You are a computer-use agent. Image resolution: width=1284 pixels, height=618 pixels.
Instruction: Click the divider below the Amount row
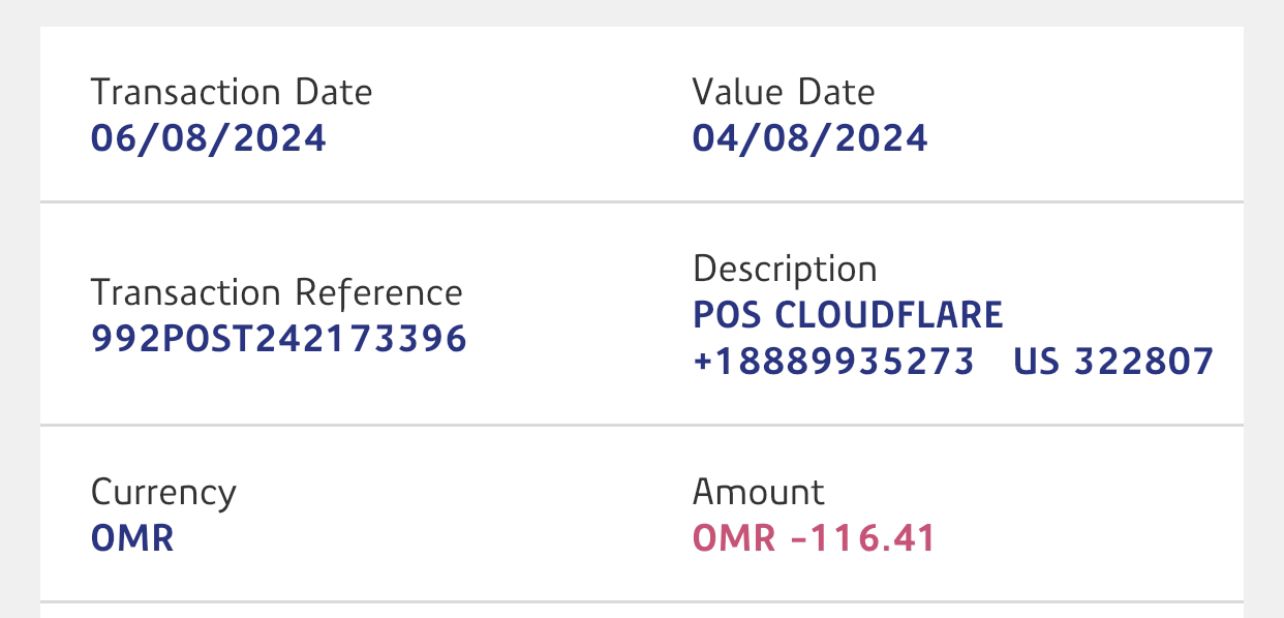[640, 602]
